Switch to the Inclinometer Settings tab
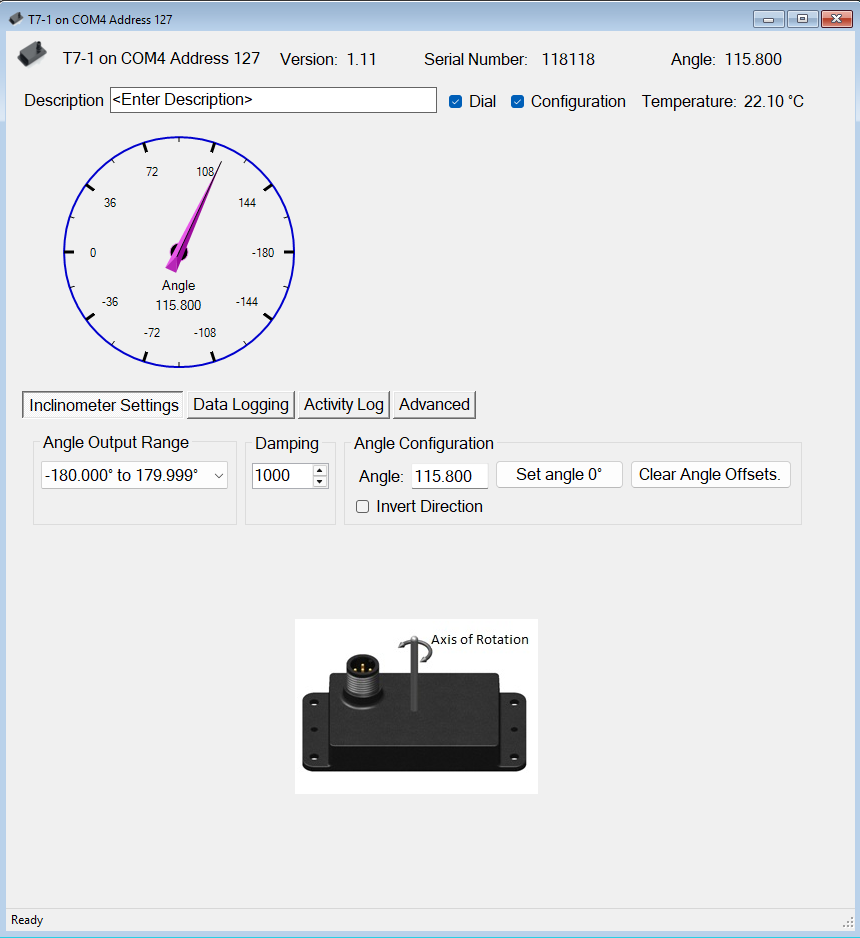 [x=101, y=404]
